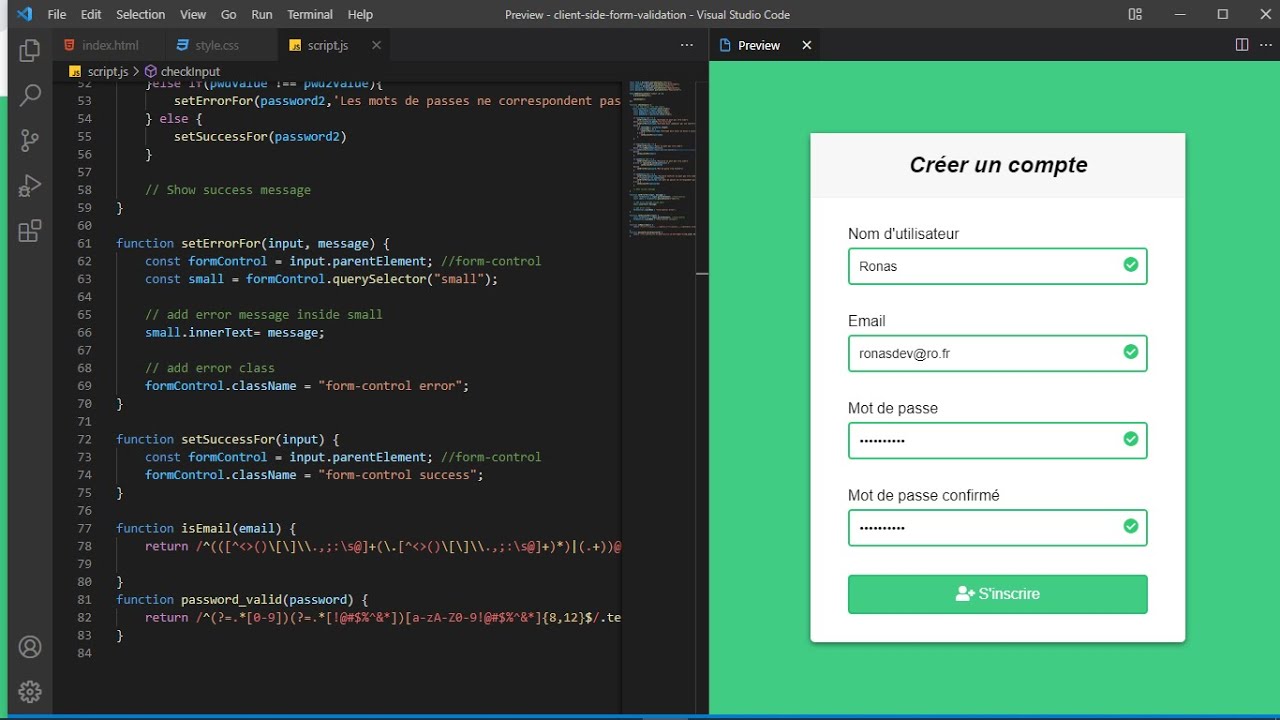This screenshot has height=720, width=1280.
Task: Open the Customize Layout icon in title bar
Action: (x=1135, y=14)
